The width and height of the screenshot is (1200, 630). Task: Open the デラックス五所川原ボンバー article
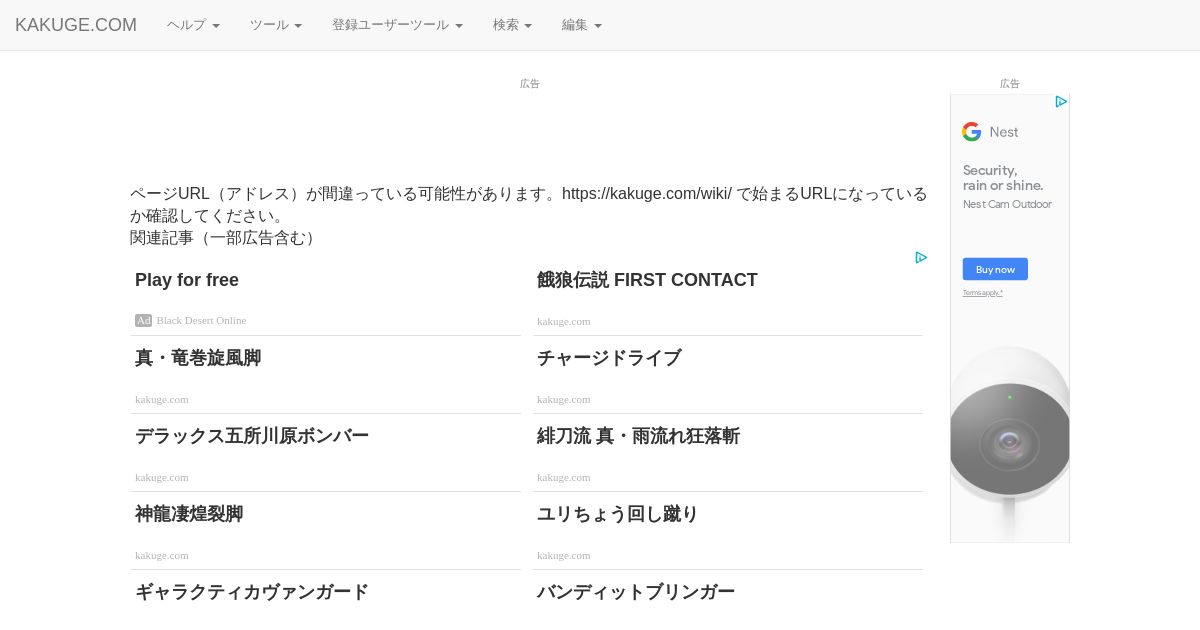click(252, 436)
